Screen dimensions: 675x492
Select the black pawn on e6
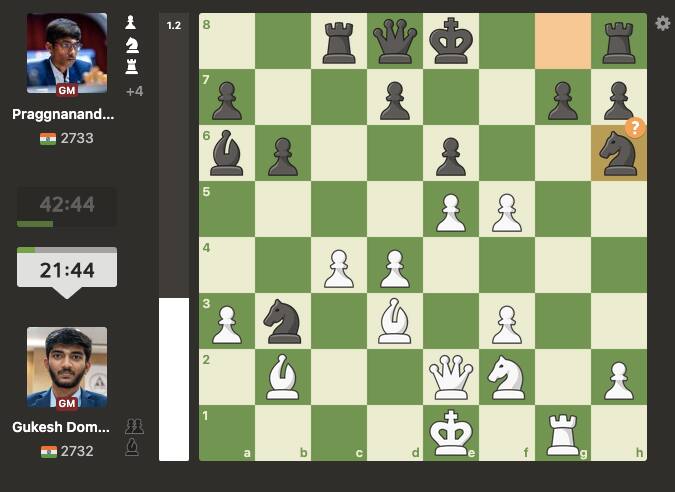click(451, 157)
